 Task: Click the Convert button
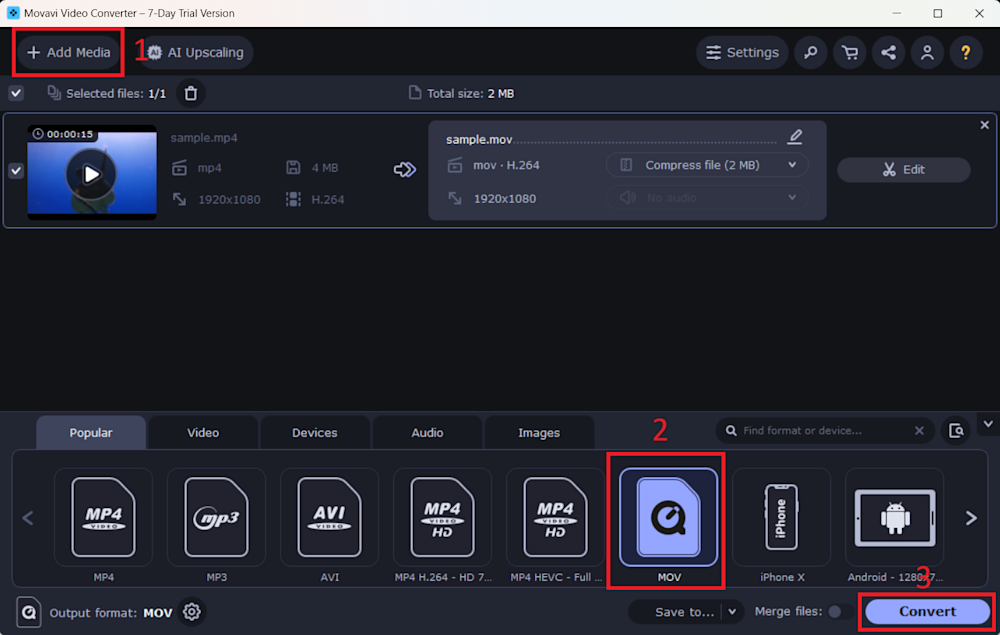927,611
